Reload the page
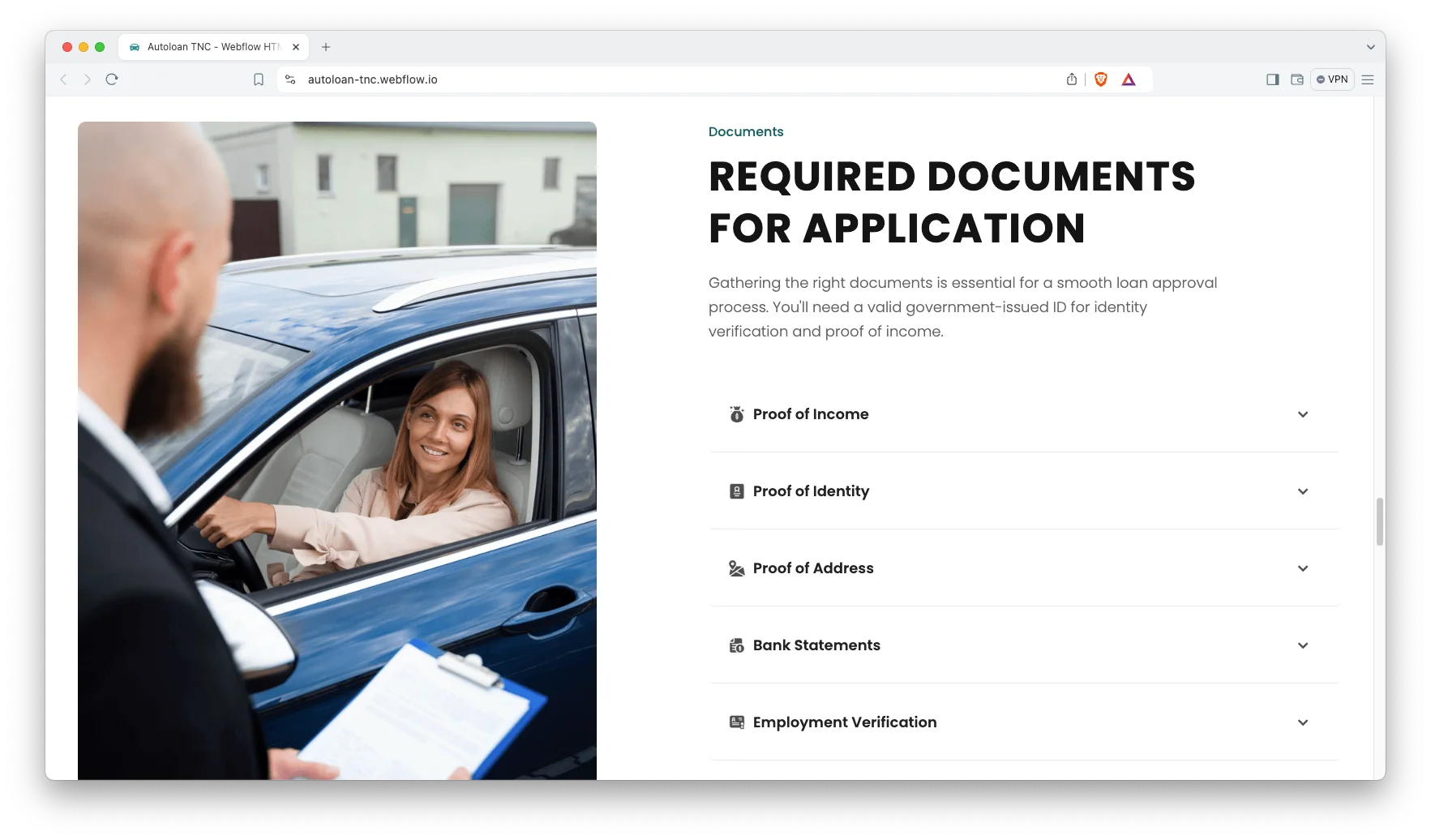This screenshot has height=840, width=1431. pyautogui.click(x=112, y=79)
